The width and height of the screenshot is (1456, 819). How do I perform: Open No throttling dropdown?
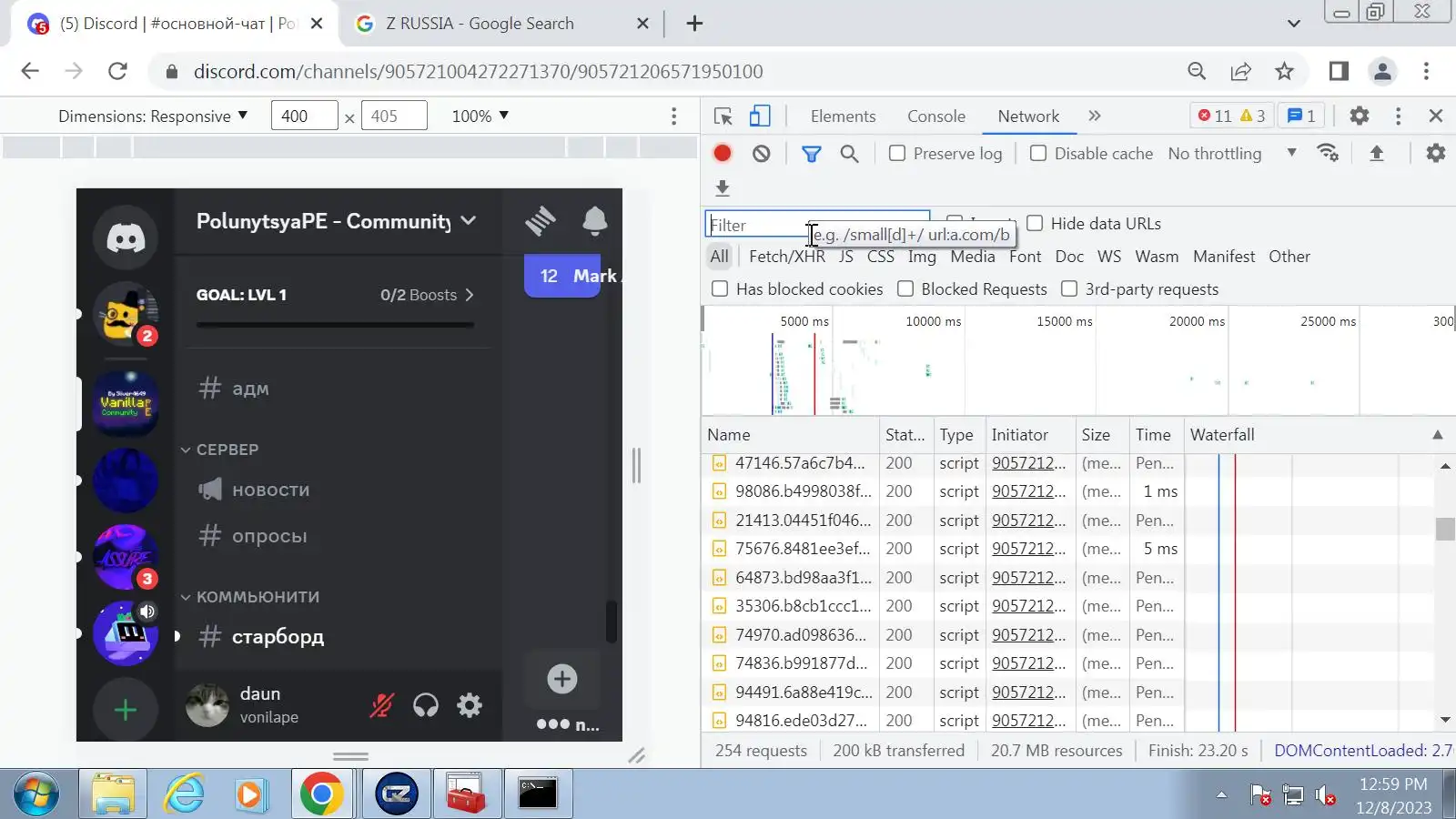tap(1233, 154)
